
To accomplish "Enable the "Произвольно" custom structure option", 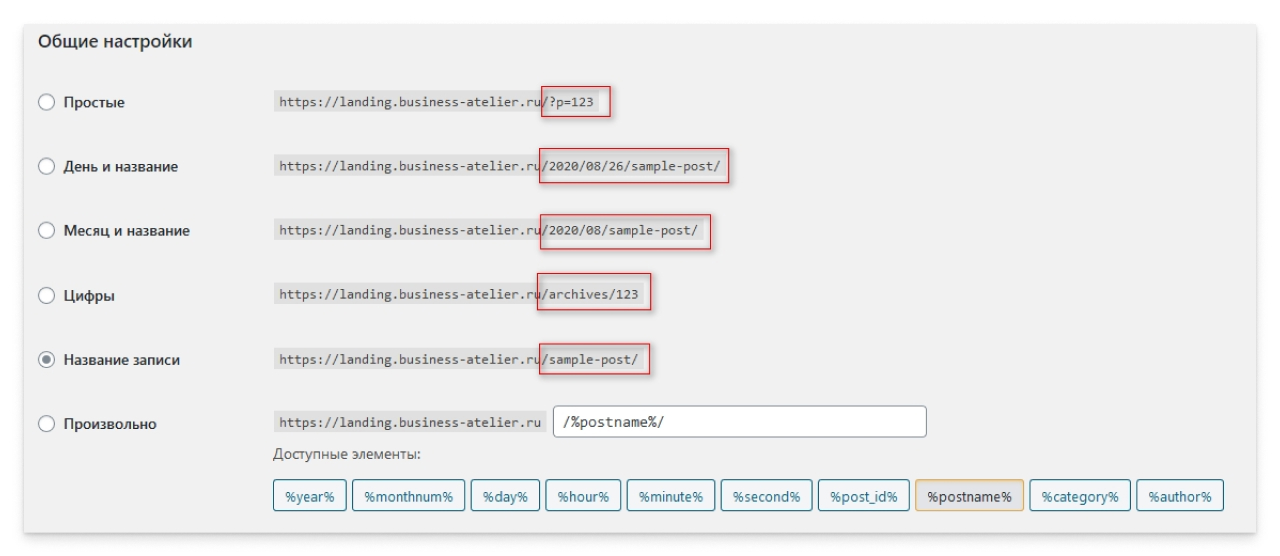I will click(x=46, y=424).
